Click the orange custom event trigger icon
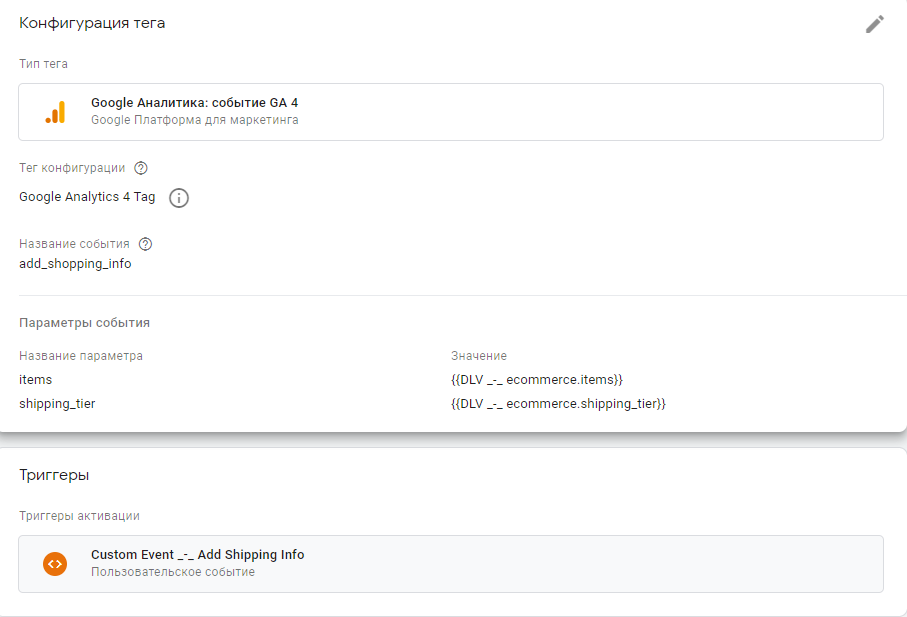This screenshot has height=617, width=907. (x=55, y=563)
